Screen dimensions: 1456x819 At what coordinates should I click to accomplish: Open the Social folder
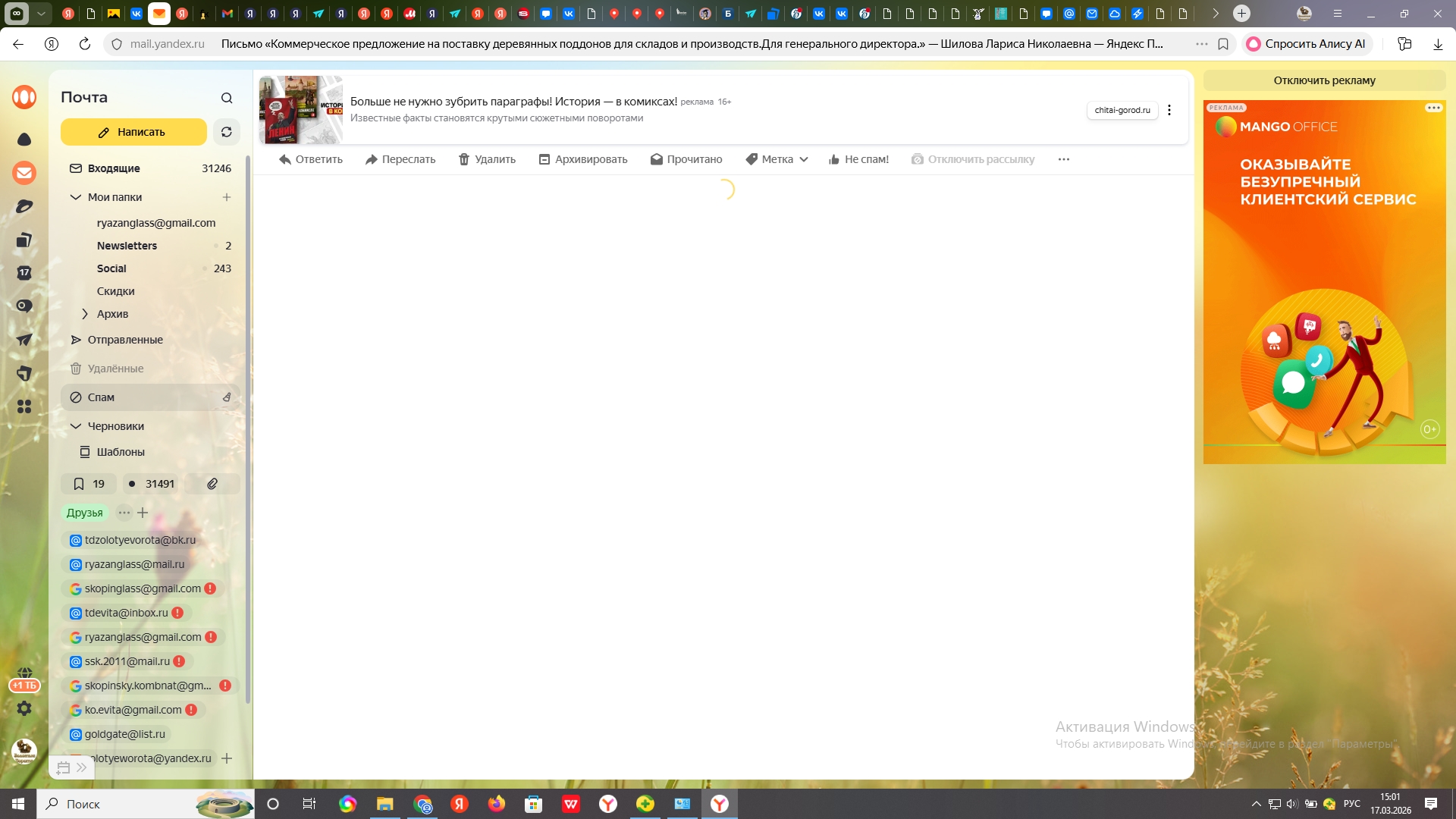[x=111, y=268]
